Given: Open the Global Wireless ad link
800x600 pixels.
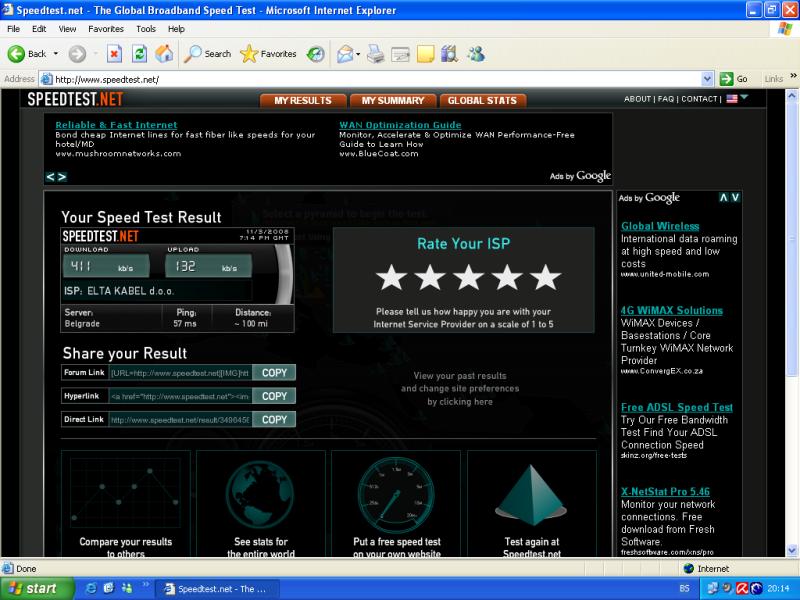Looking at the screenshot, I should point(660,226).
